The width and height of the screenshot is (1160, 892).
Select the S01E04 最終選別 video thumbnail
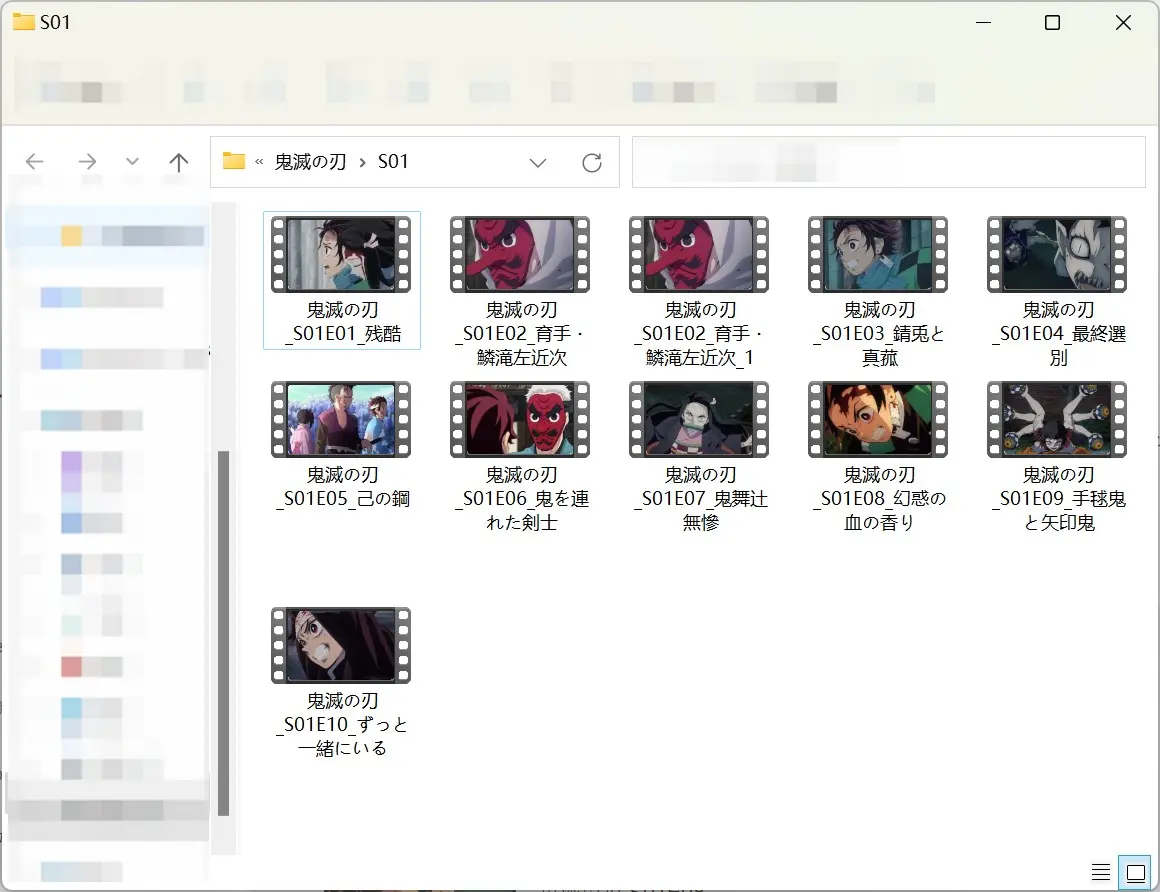pyautogui.click(x=1057, y=254)
